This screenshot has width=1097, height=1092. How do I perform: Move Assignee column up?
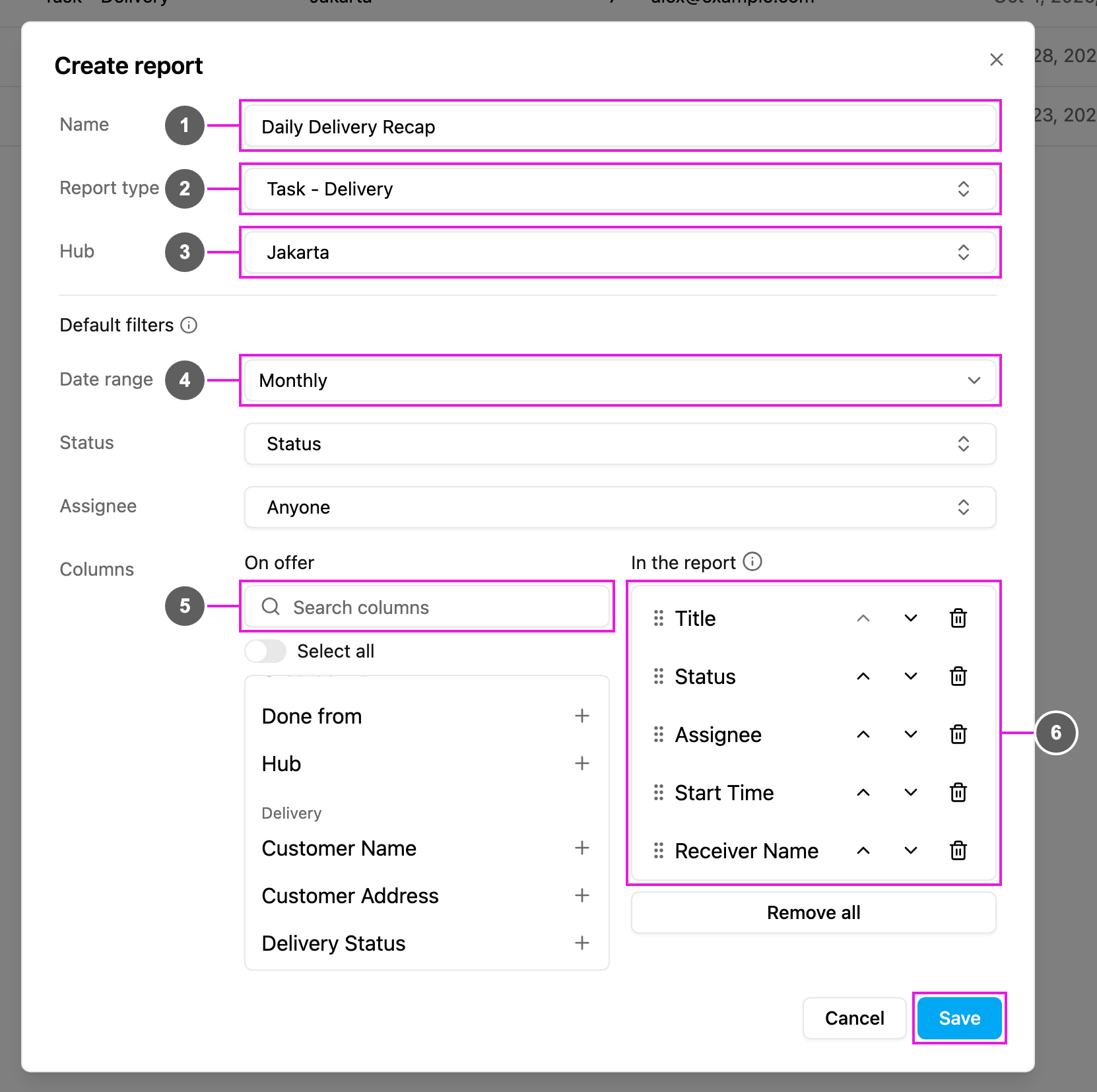click(x=863, y=735)
